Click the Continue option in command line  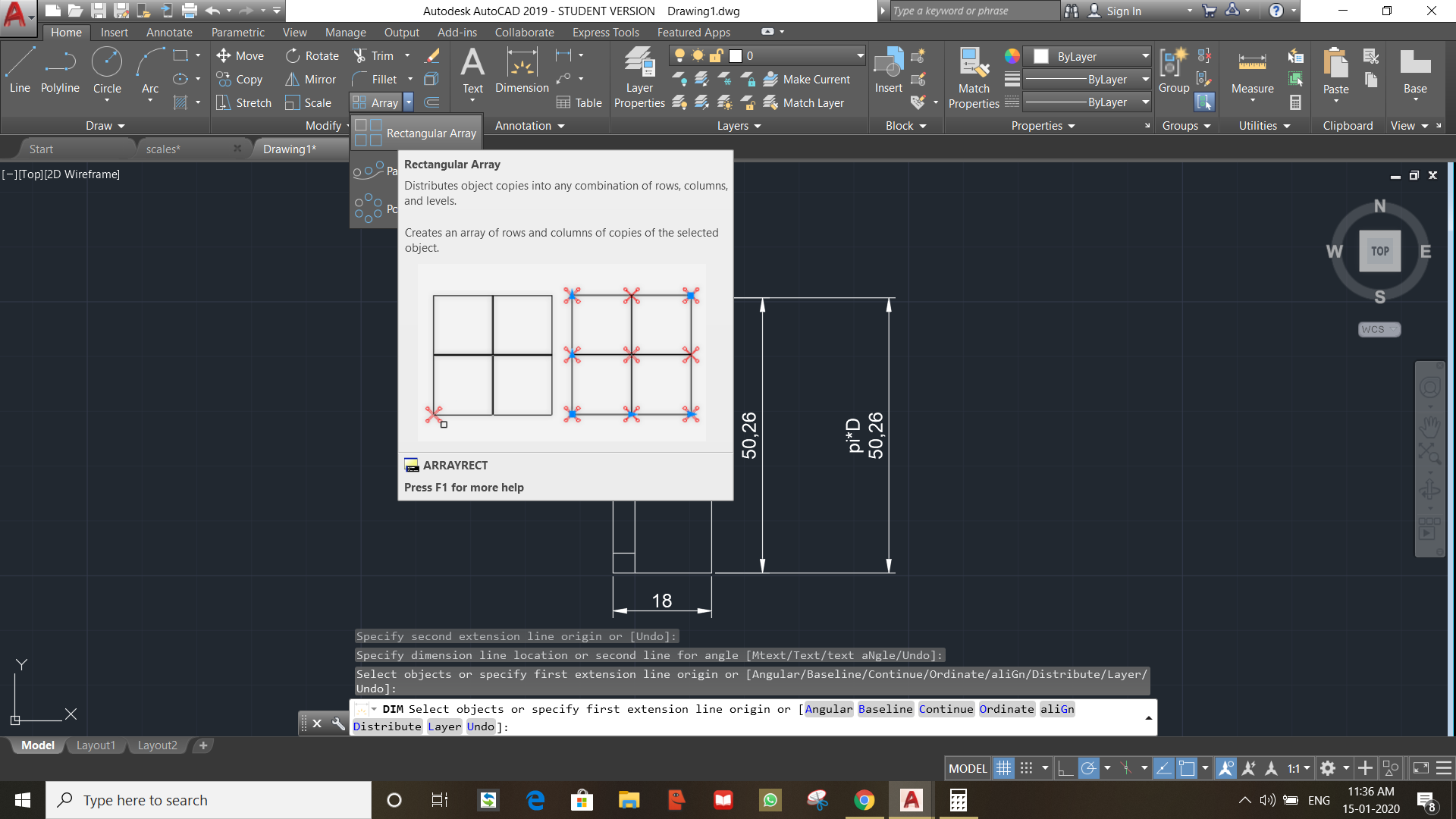pos(946,709)
